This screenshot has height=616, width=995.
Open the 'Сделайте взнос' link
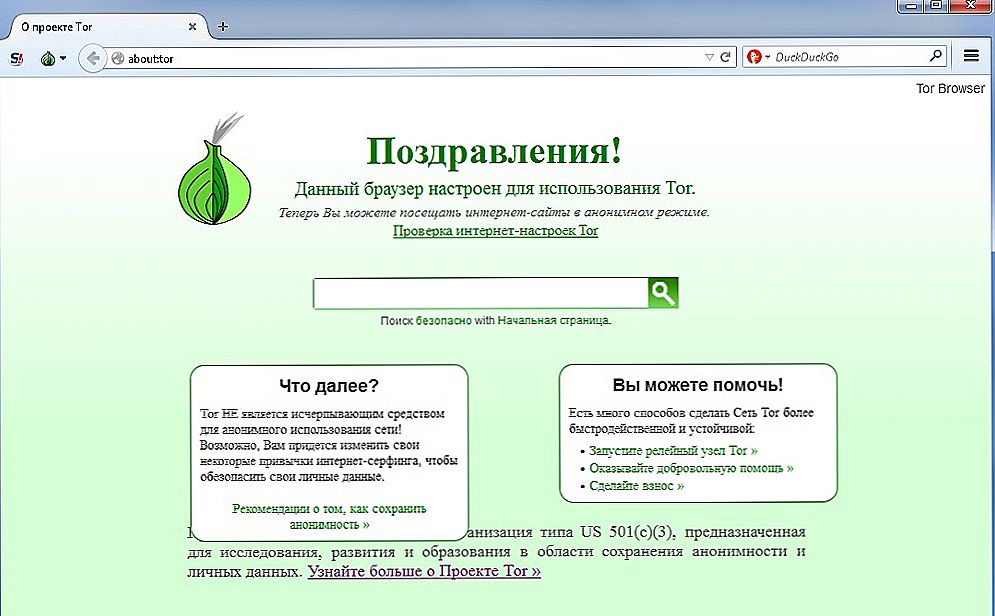(636, 486)
